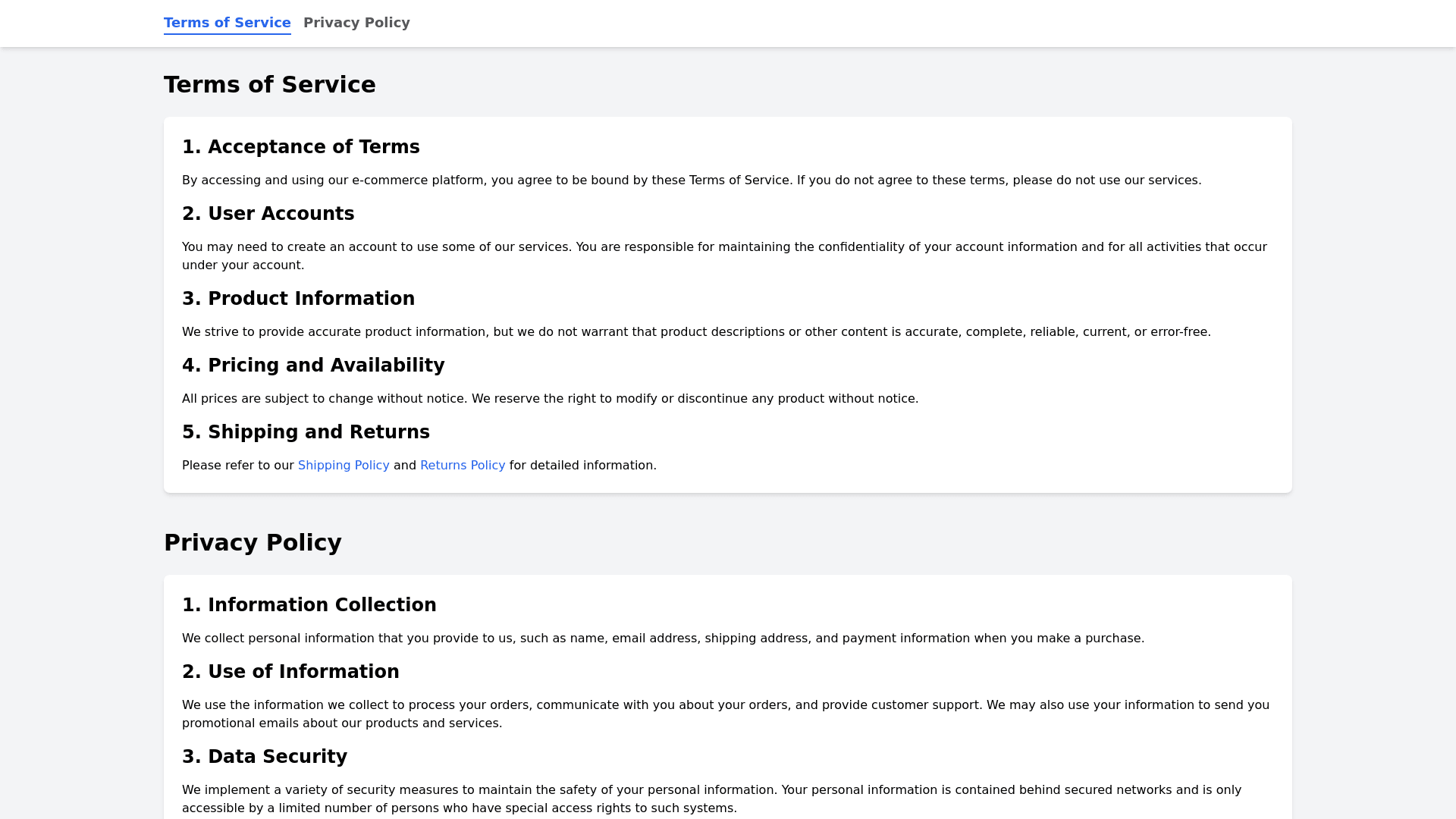Click the Pricing and Availability heading

313,366
